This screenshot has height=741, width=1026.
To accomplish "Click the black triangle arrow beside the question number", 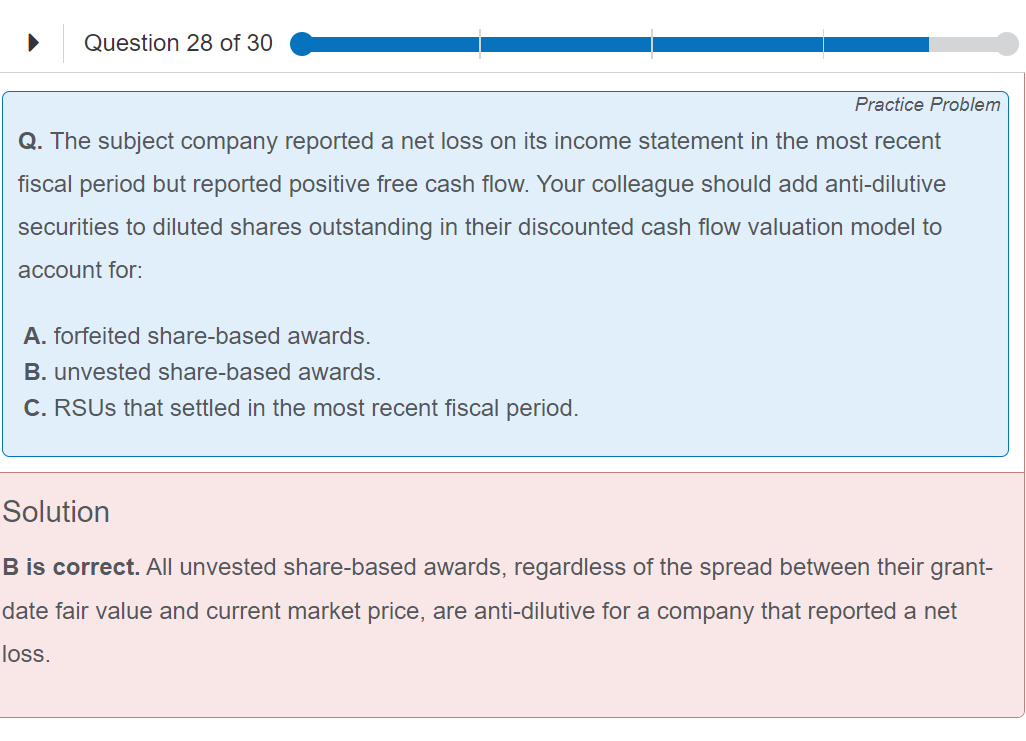I will pos(33,43).
